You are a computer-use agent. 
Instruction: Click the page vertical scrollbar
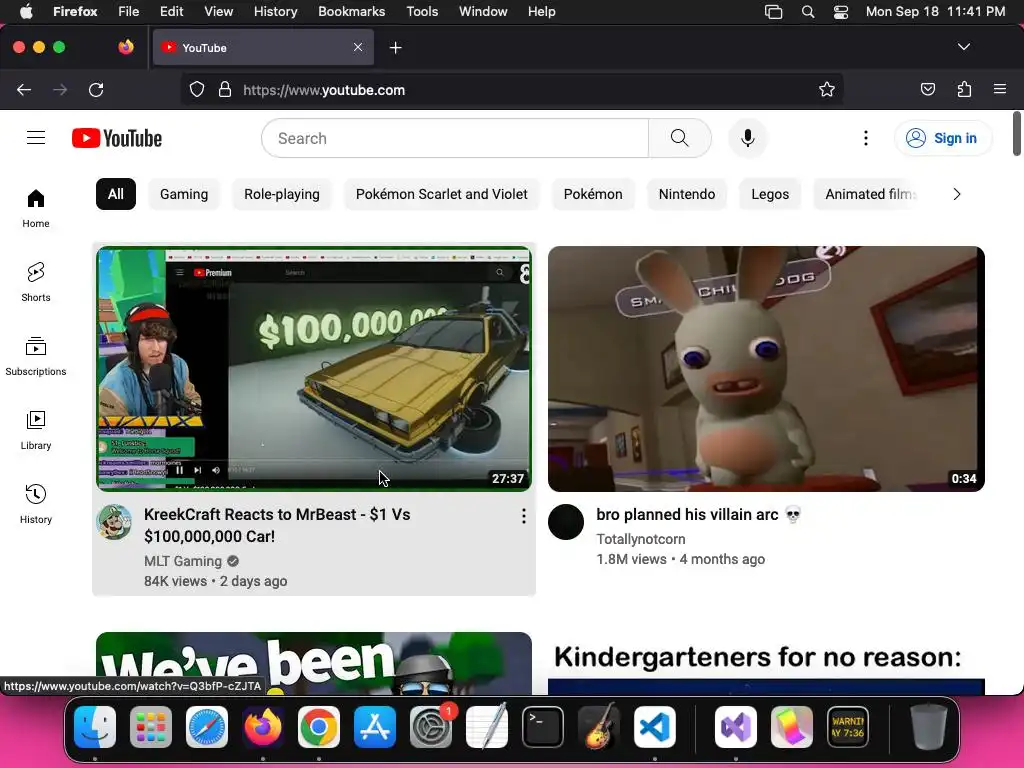tap(1017, 135)
